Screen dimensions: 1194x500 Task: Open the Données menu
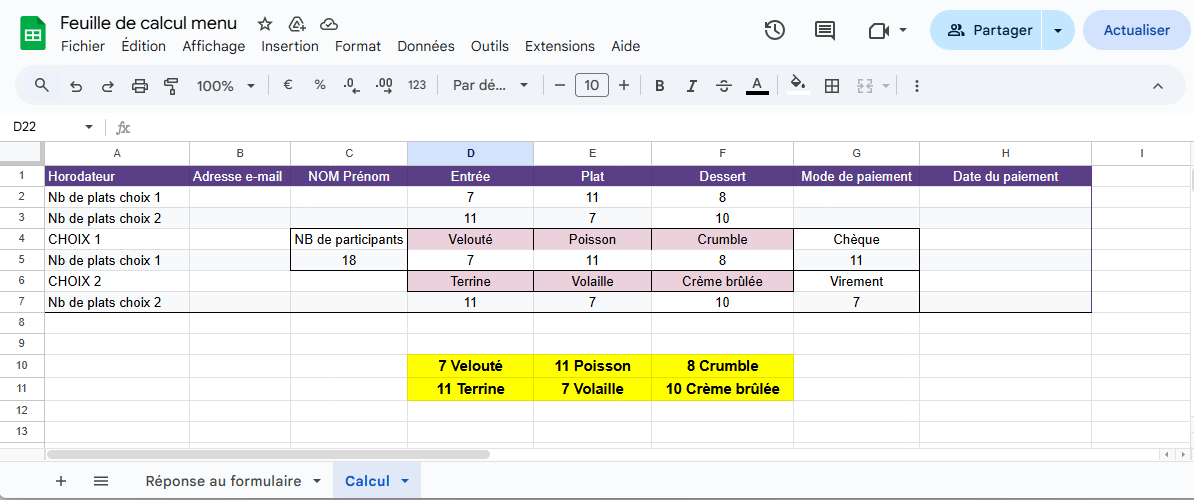pyautogui.click(x=425, y=46)
